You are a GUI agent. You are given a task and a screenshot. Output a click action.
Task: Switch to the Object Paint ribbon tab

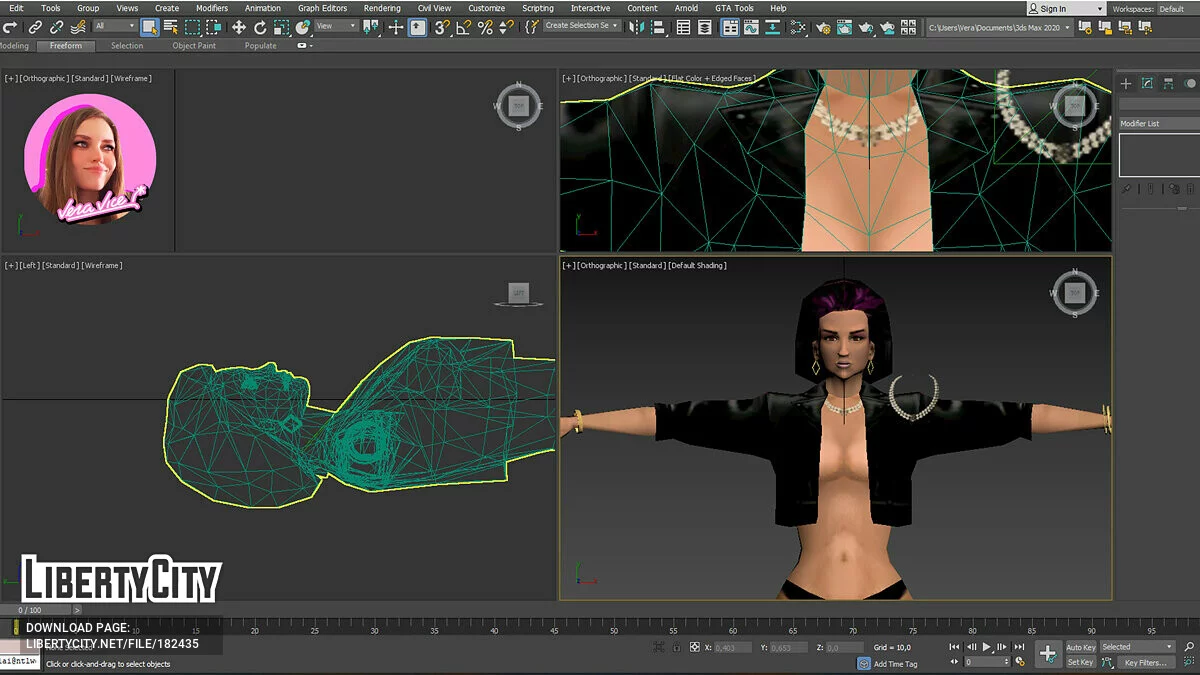coord(193,46)
